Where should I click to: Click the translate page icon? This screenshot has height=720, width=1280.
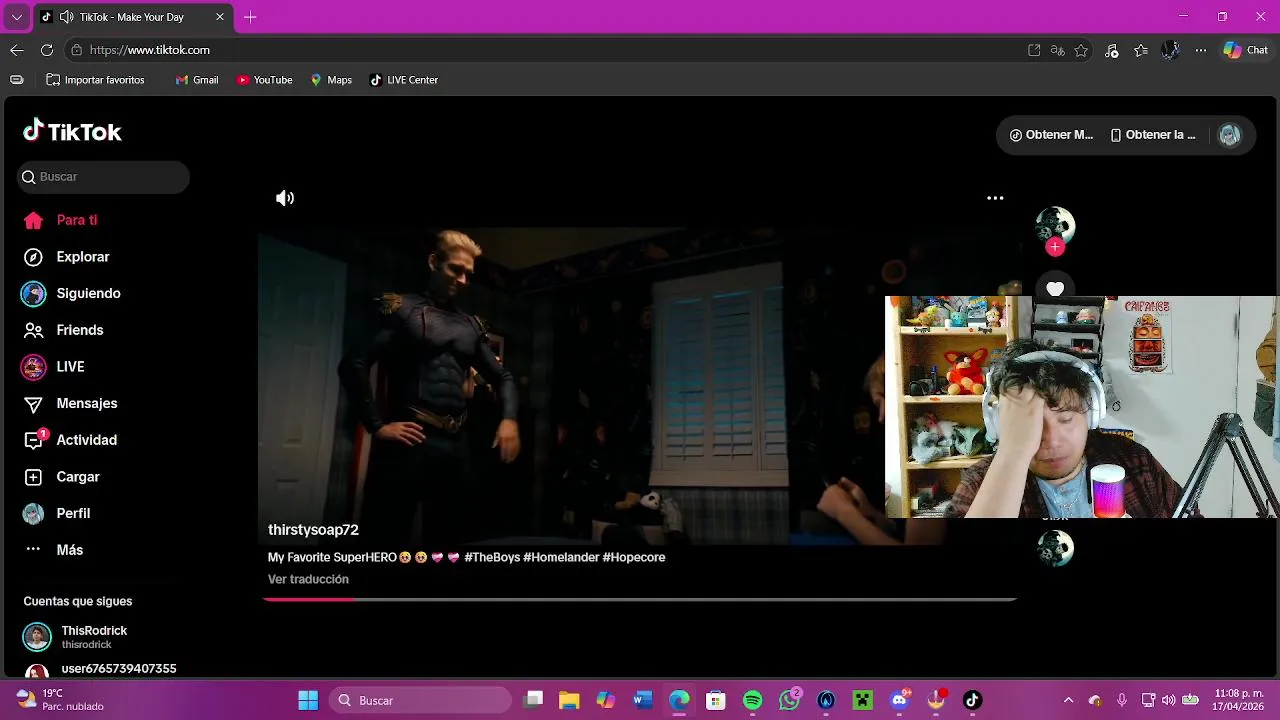[1058, 50]
